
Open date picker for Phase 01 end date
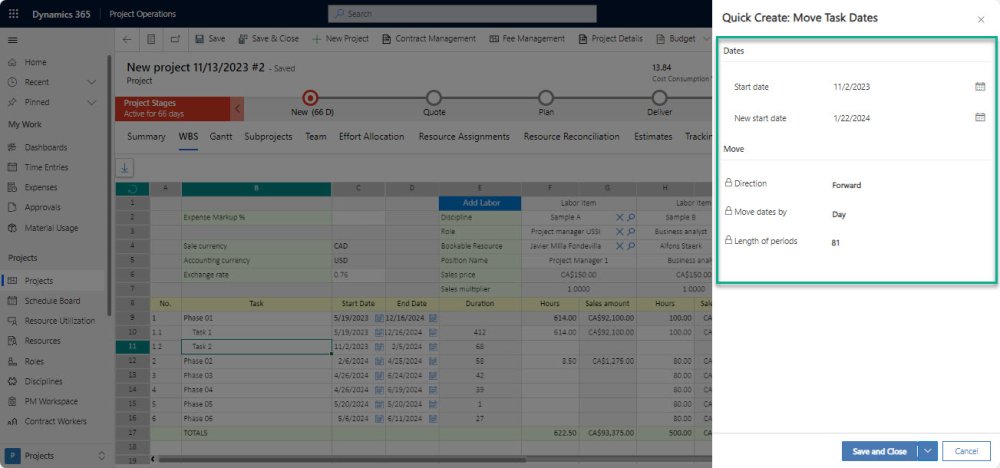(433, 318)
